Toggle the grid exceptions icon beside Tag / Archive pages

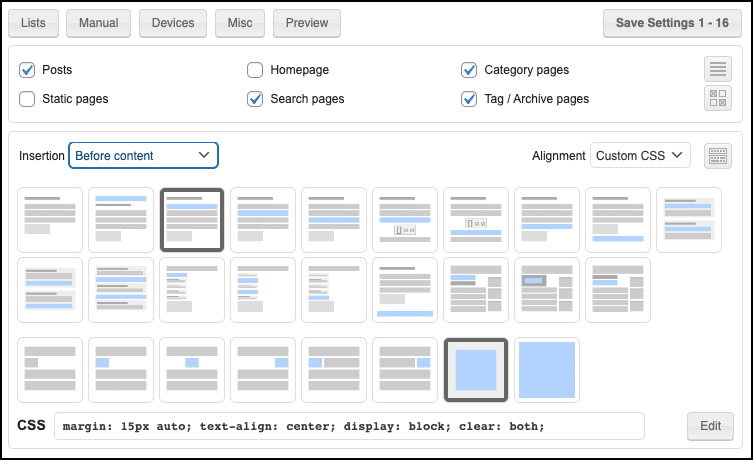[718, 98]
